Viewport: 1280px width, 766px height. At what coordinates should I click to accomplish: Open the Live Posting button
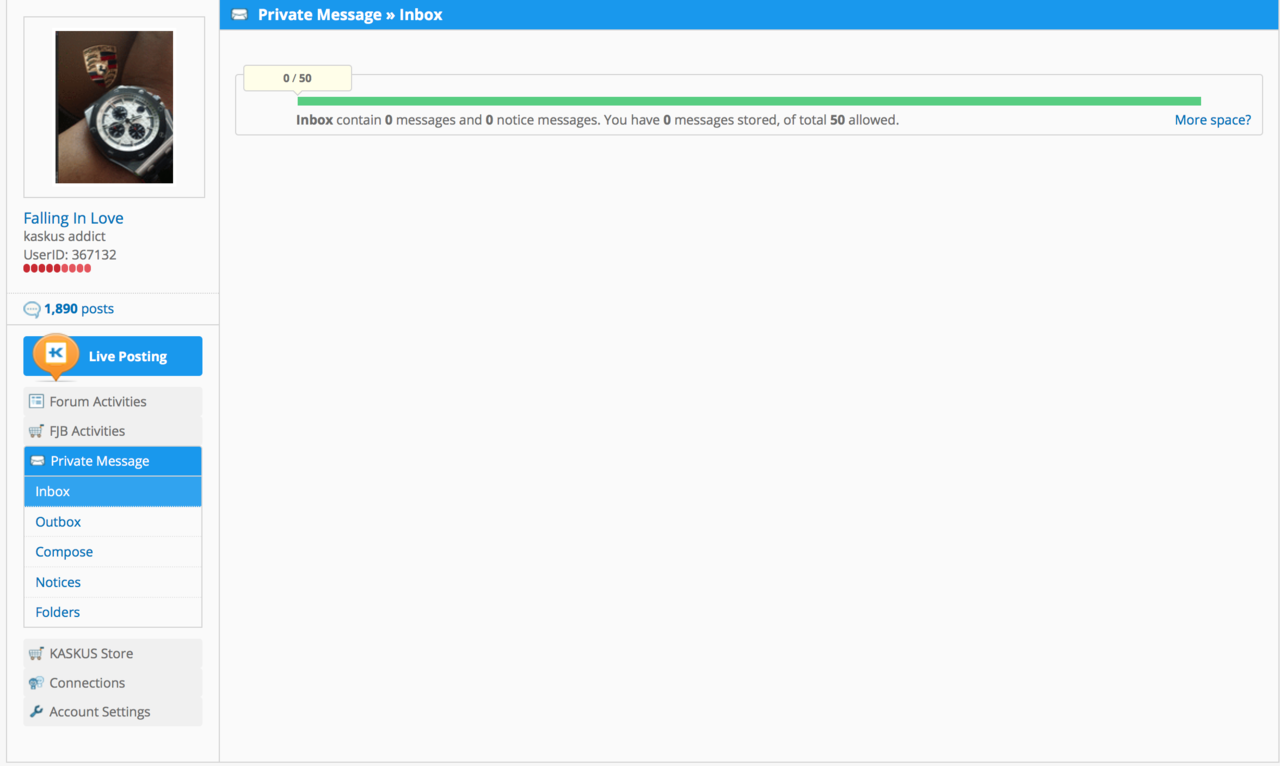coord(113,356)
